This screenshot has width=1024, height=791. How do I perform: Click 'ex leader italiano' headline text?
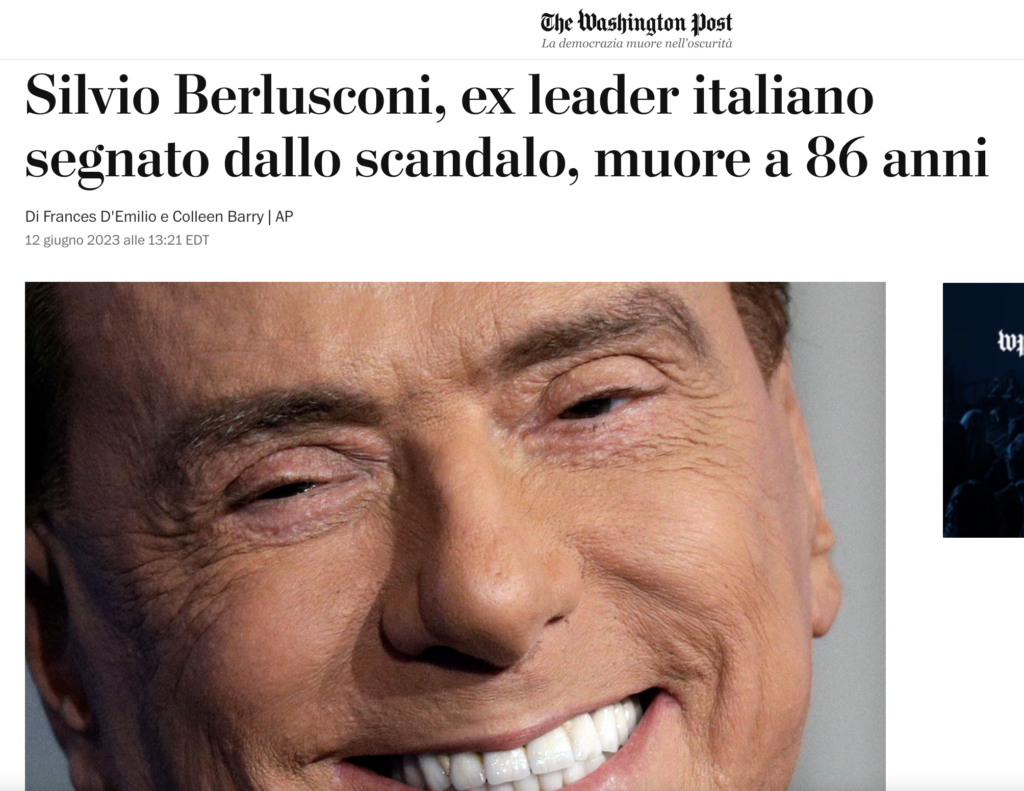pos(667,96)
